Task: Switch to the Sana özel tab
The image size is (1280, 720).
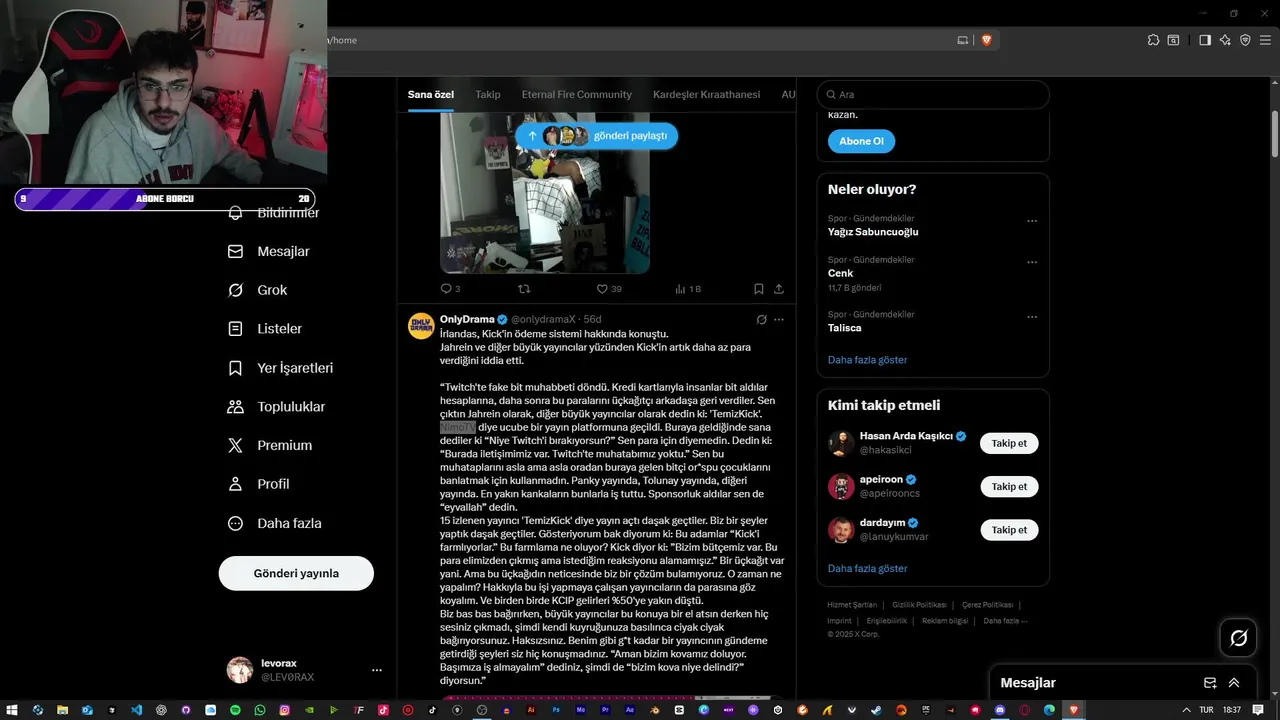Action: (431, 94)
